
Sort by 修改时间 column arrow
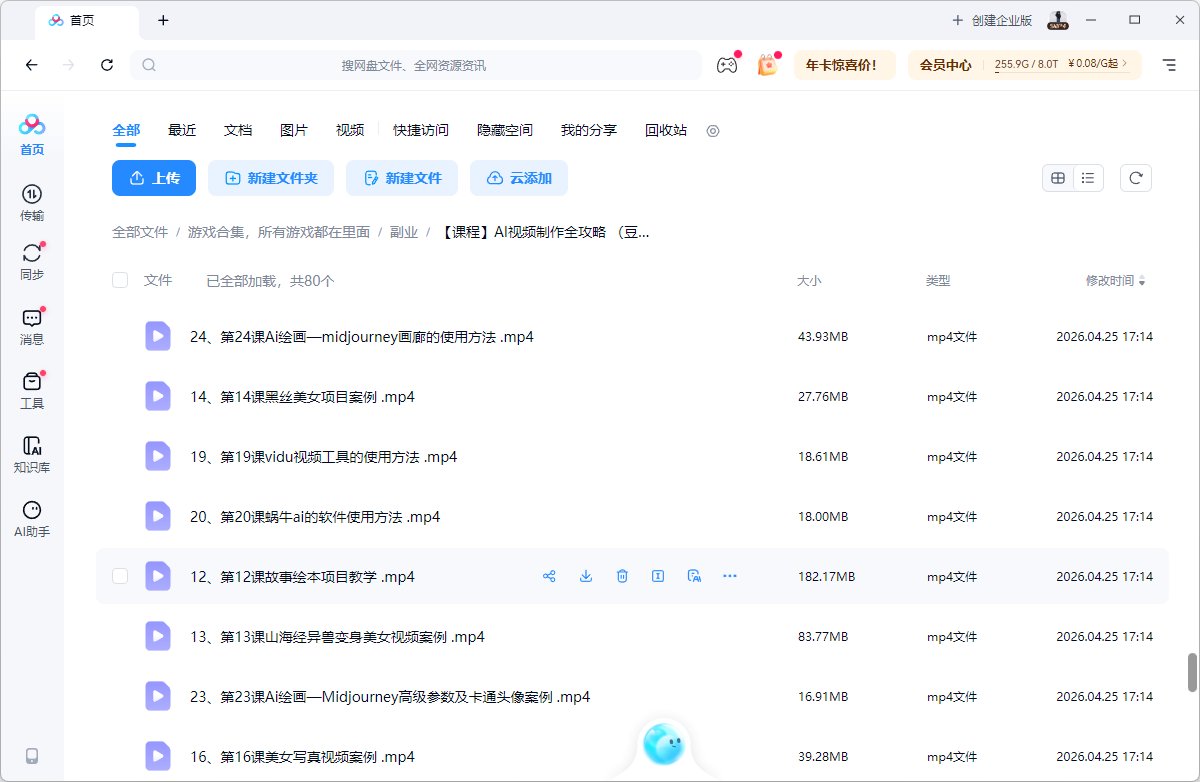pyautogui.click(x=1142, y=281)
